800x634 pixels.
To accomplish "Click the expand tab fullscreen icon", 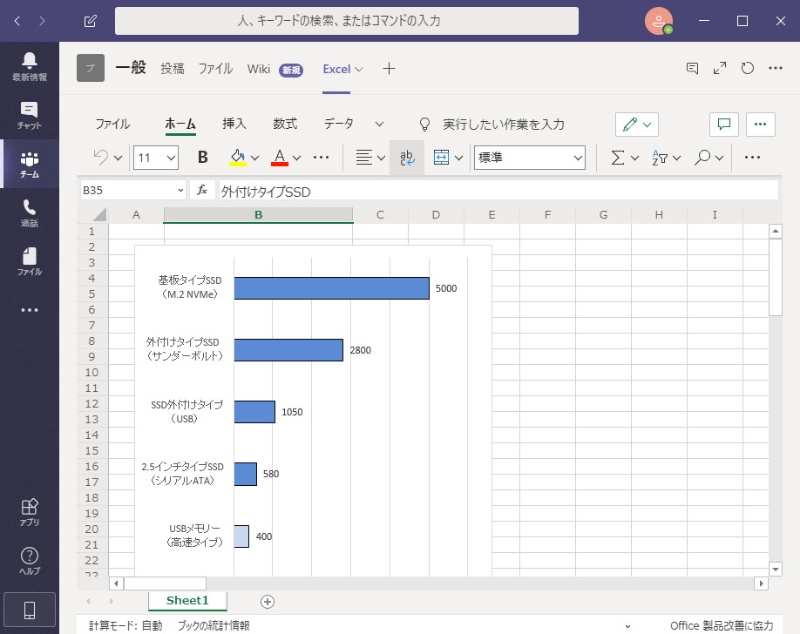I will 719,68.
